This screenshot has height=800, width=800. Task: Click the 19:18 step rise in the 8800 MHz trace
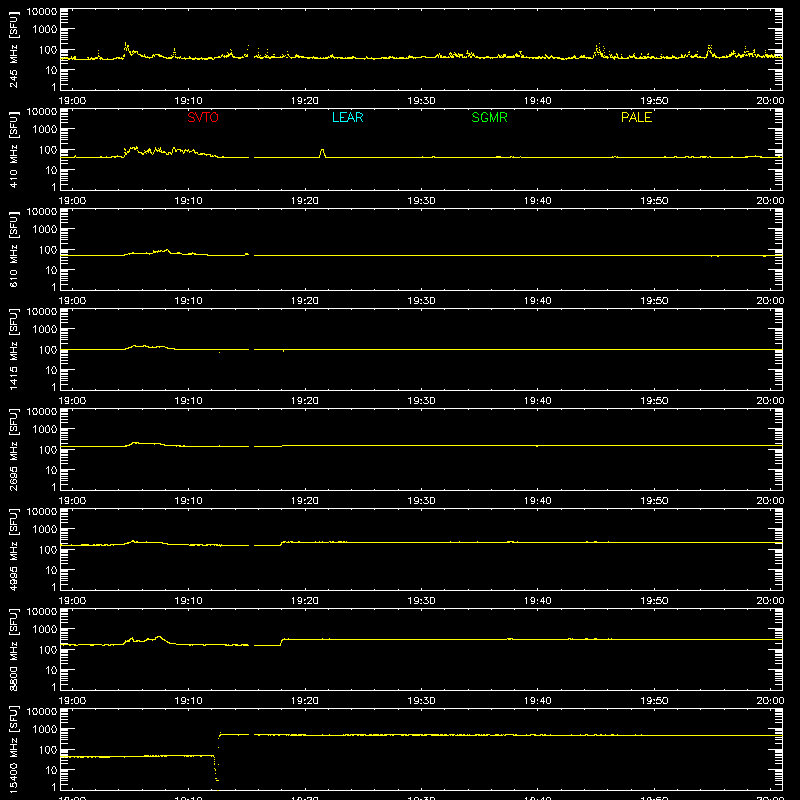point(282,642)
